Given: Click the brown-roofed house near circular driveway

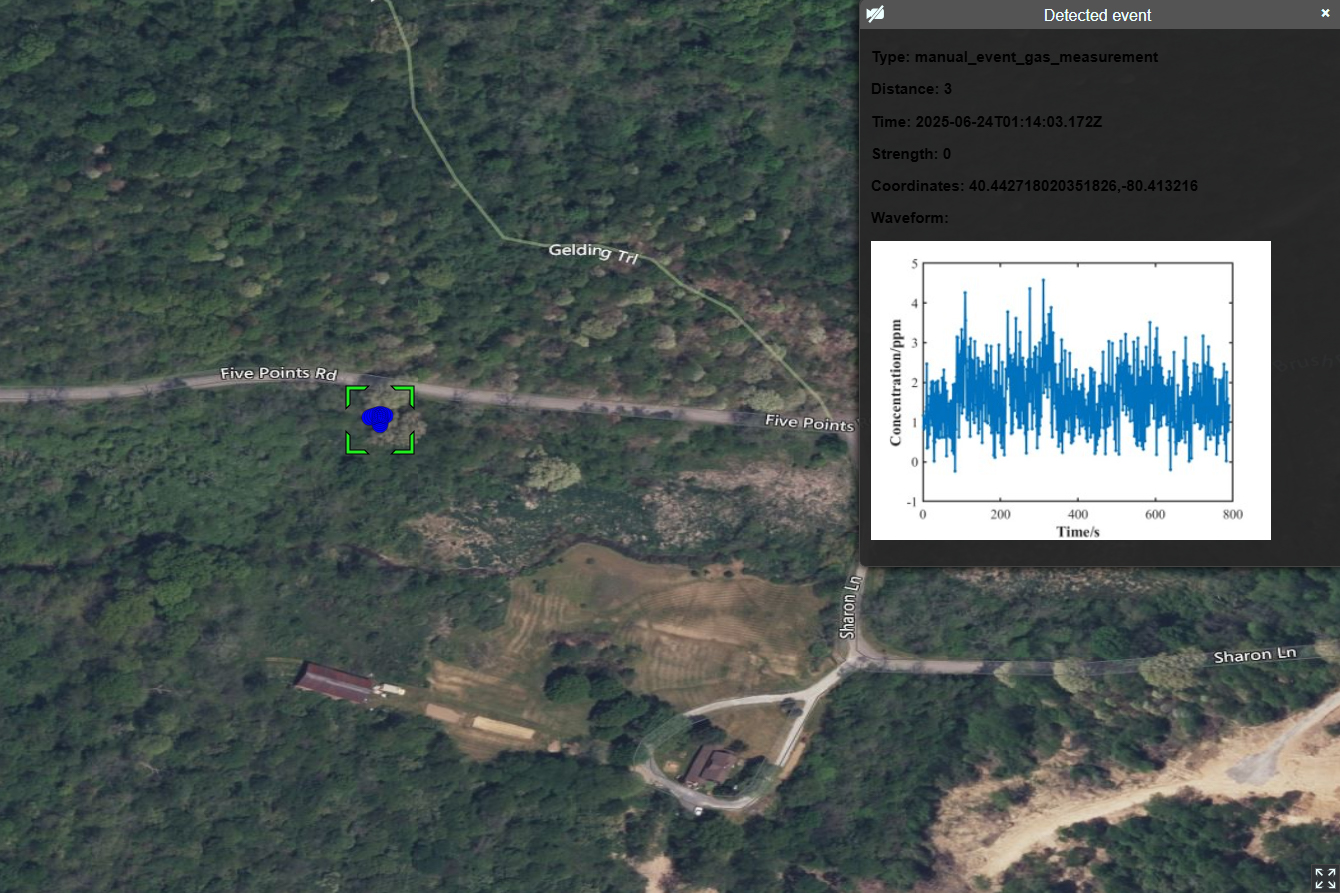Looking at the screenshot, I should tap(711, 765).
